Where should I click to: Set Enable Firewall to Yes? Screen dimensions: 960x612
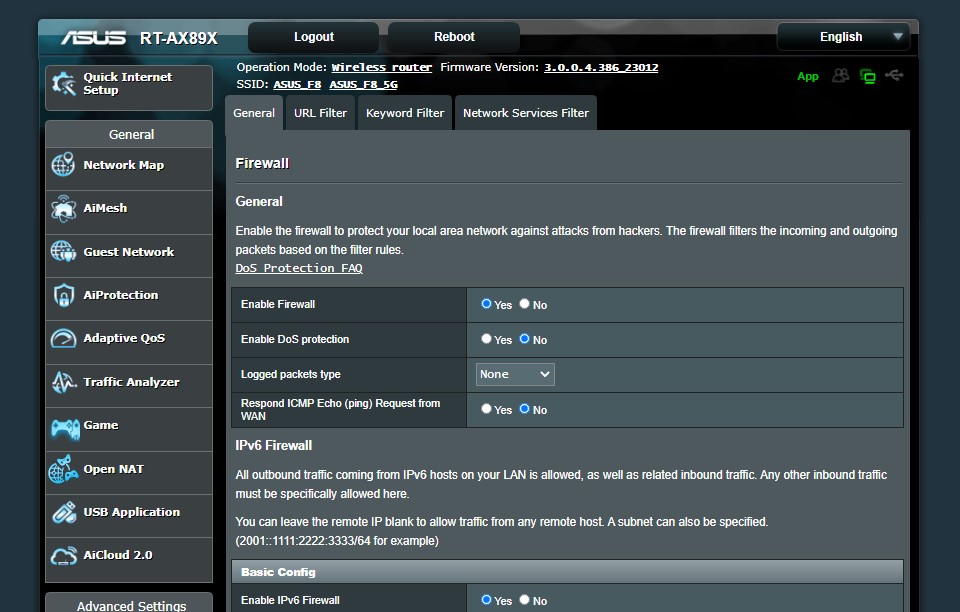click(486, 304)
